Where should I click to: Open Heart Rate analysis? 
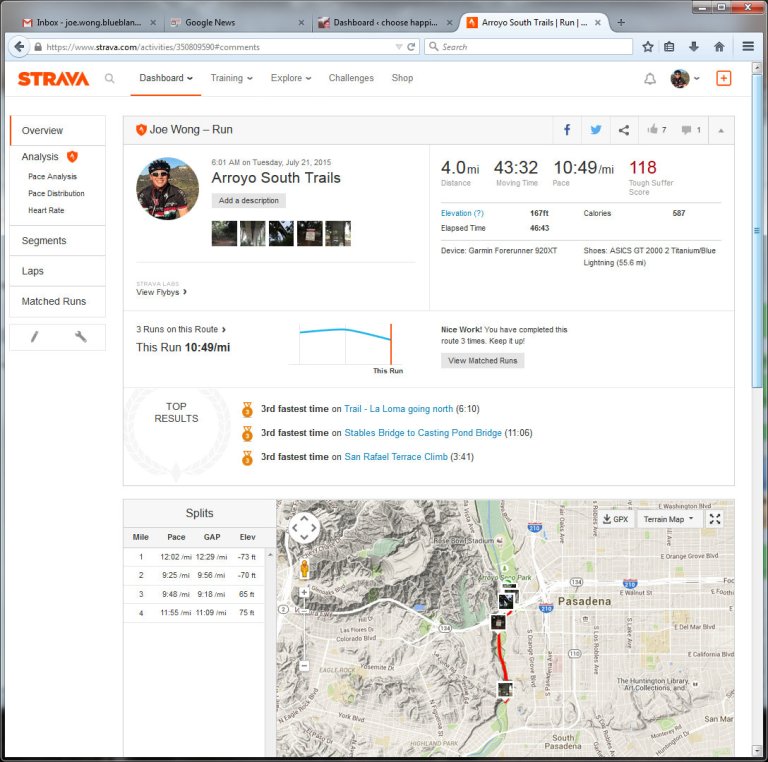coord(46,210)
